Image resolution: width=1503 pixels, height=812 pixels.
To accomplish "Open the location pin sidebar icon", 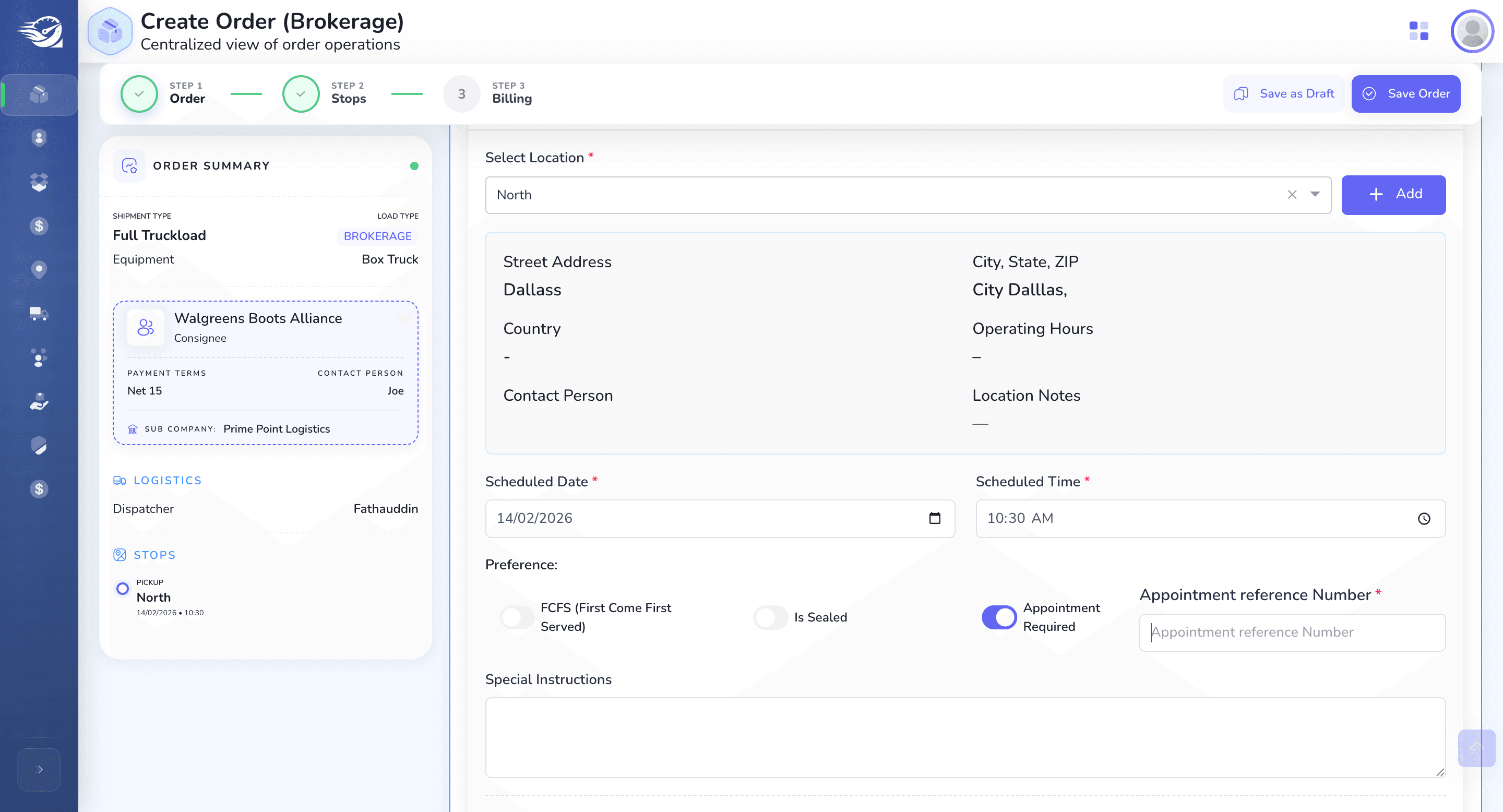I will click(39, 269).
